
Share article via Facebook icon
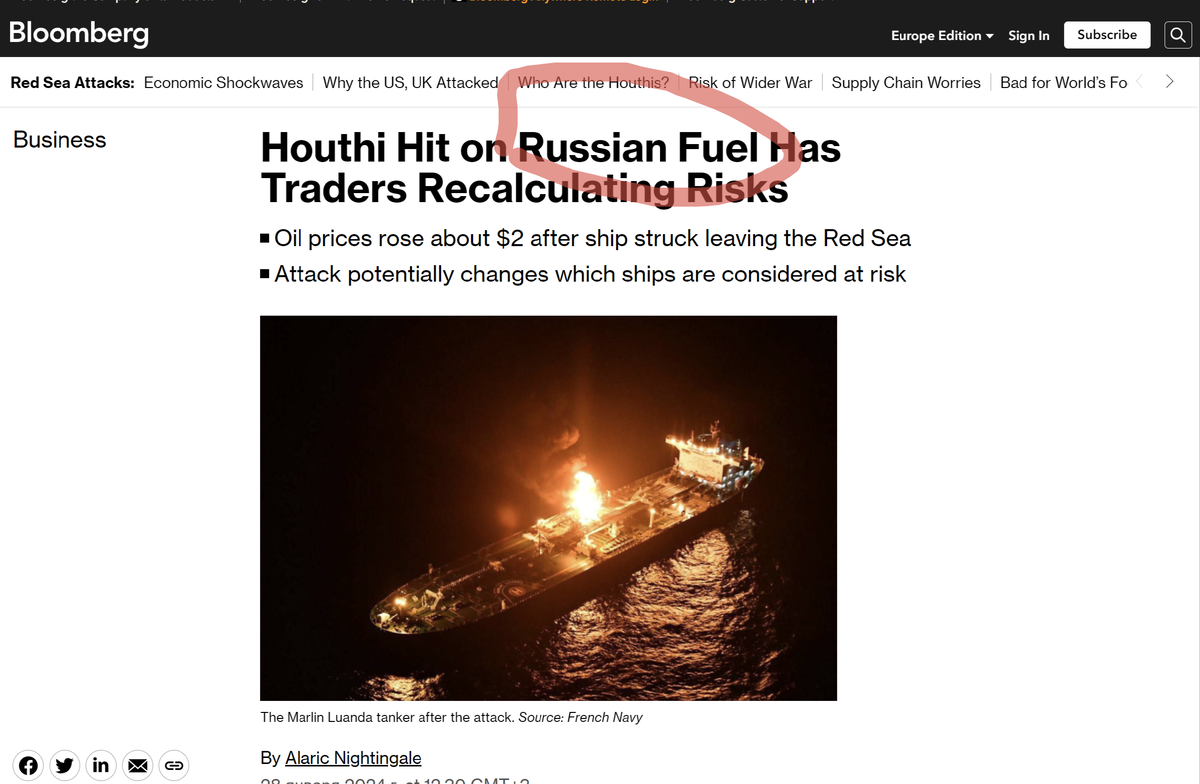tap(29, 766)
